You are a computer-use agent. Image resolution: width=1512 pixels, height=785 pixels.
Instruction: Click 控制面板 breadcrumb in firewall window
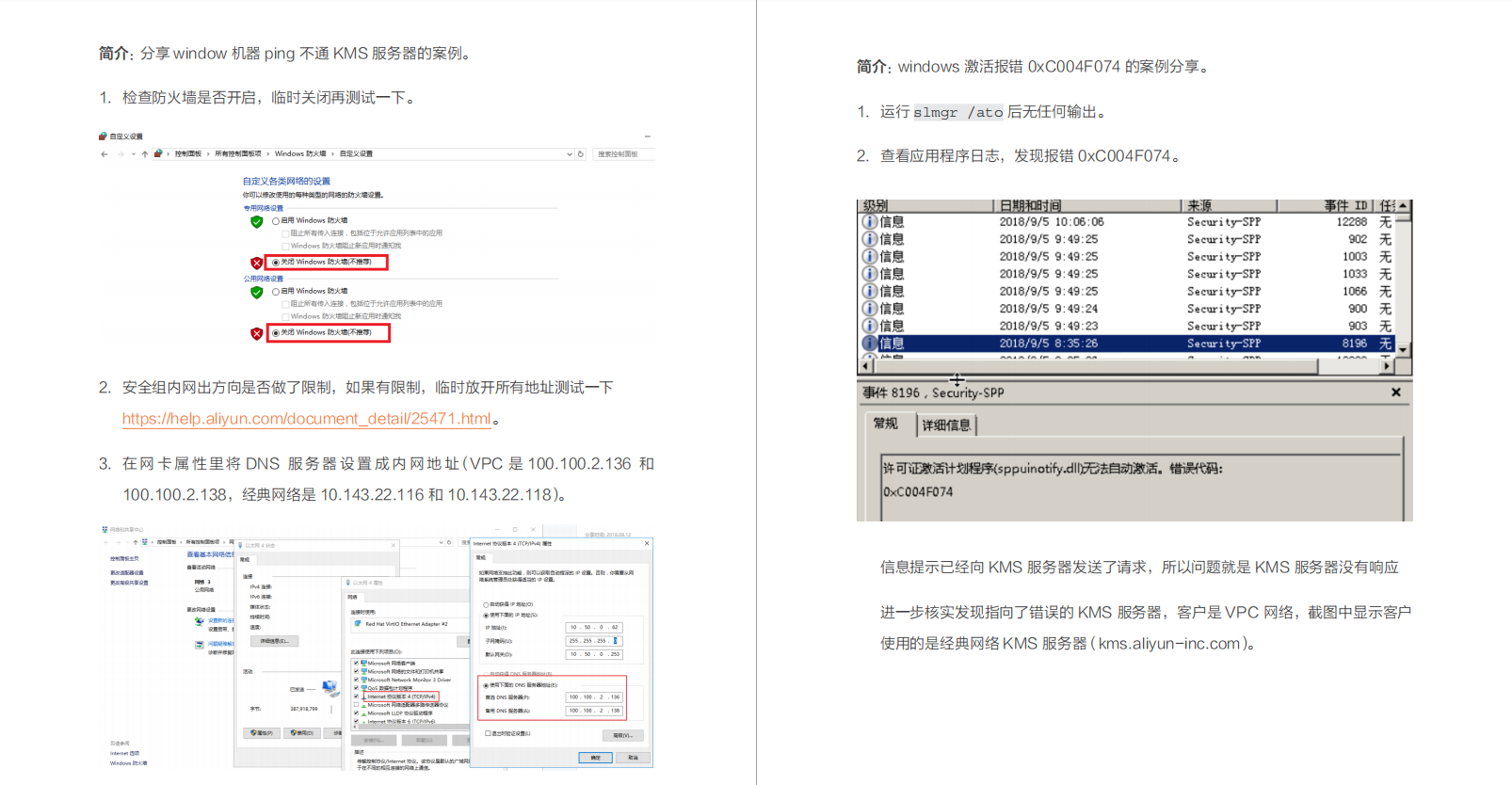[x=187, y=154]
